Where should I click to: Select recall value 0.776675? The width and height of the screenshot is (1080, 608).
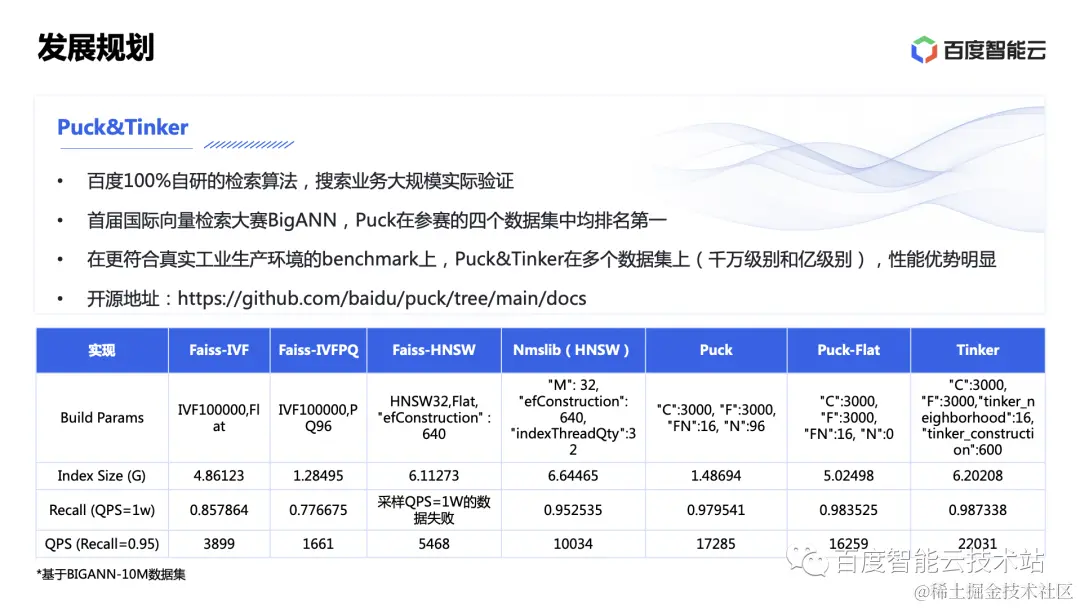[x=318, y=510]
